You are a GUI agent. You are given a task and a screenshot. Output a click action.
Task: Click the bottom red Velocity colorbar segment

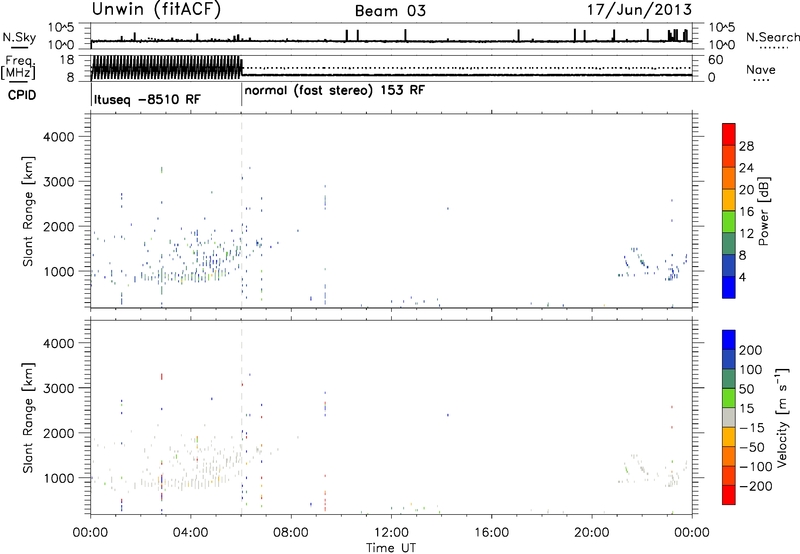coord(729,495)
